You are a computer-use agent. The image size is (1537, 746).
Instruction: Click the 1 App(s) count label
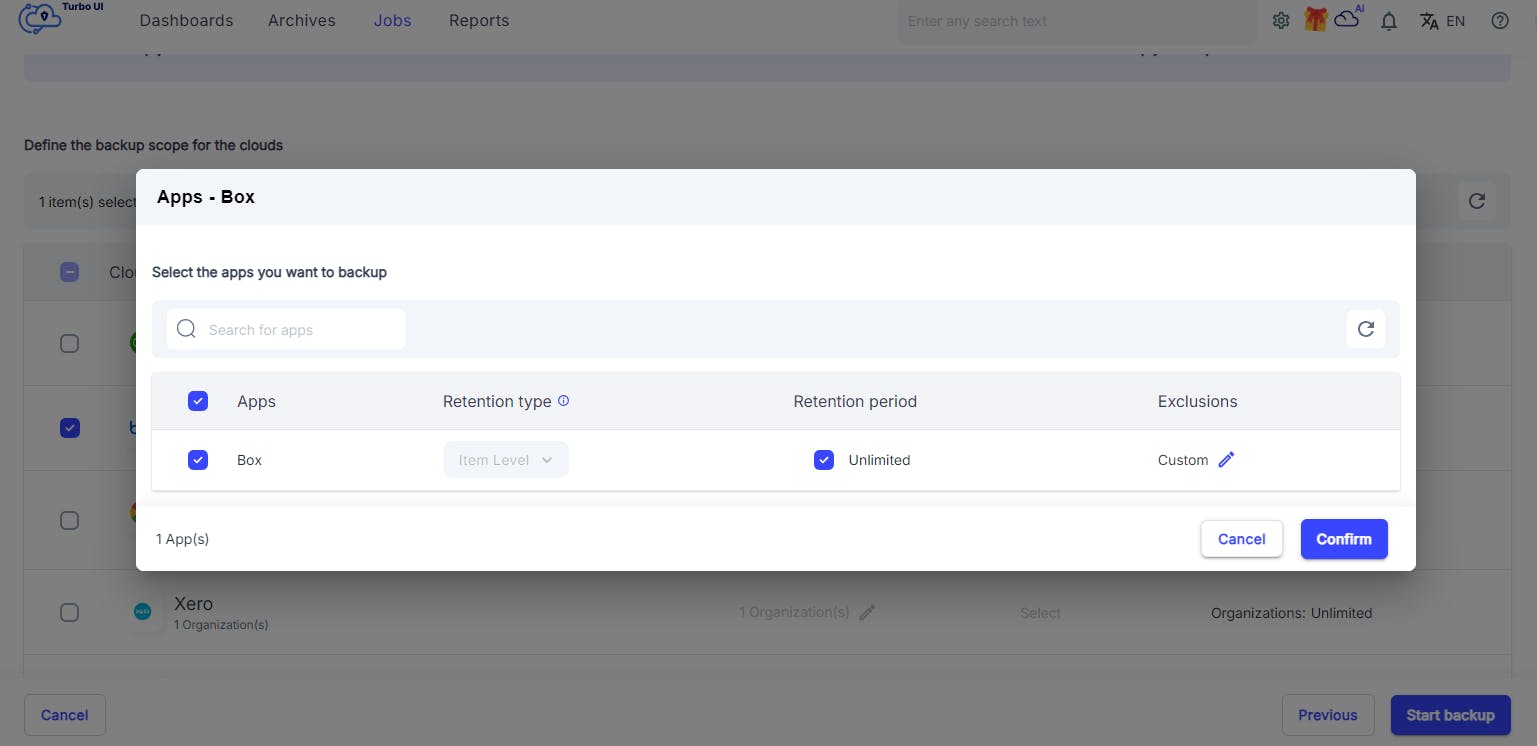[x=183, y=539]
